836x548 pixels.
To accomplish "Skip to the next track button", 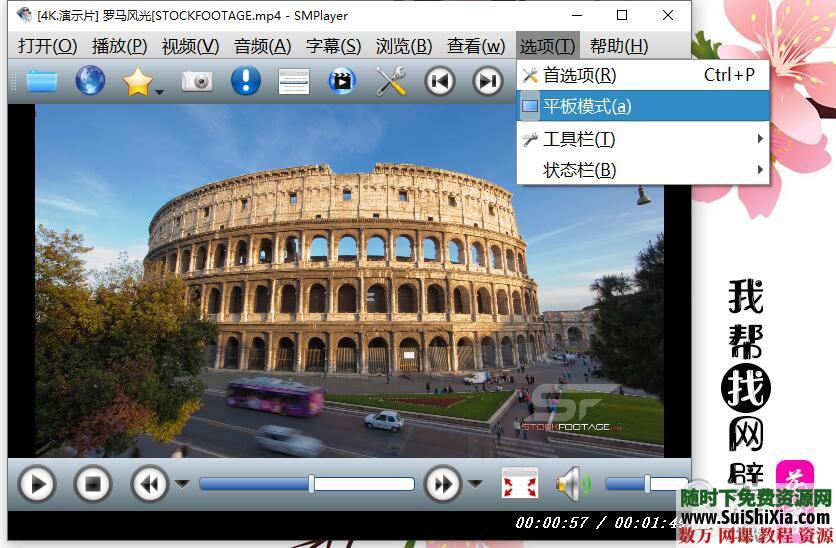I will coord(488,81).
